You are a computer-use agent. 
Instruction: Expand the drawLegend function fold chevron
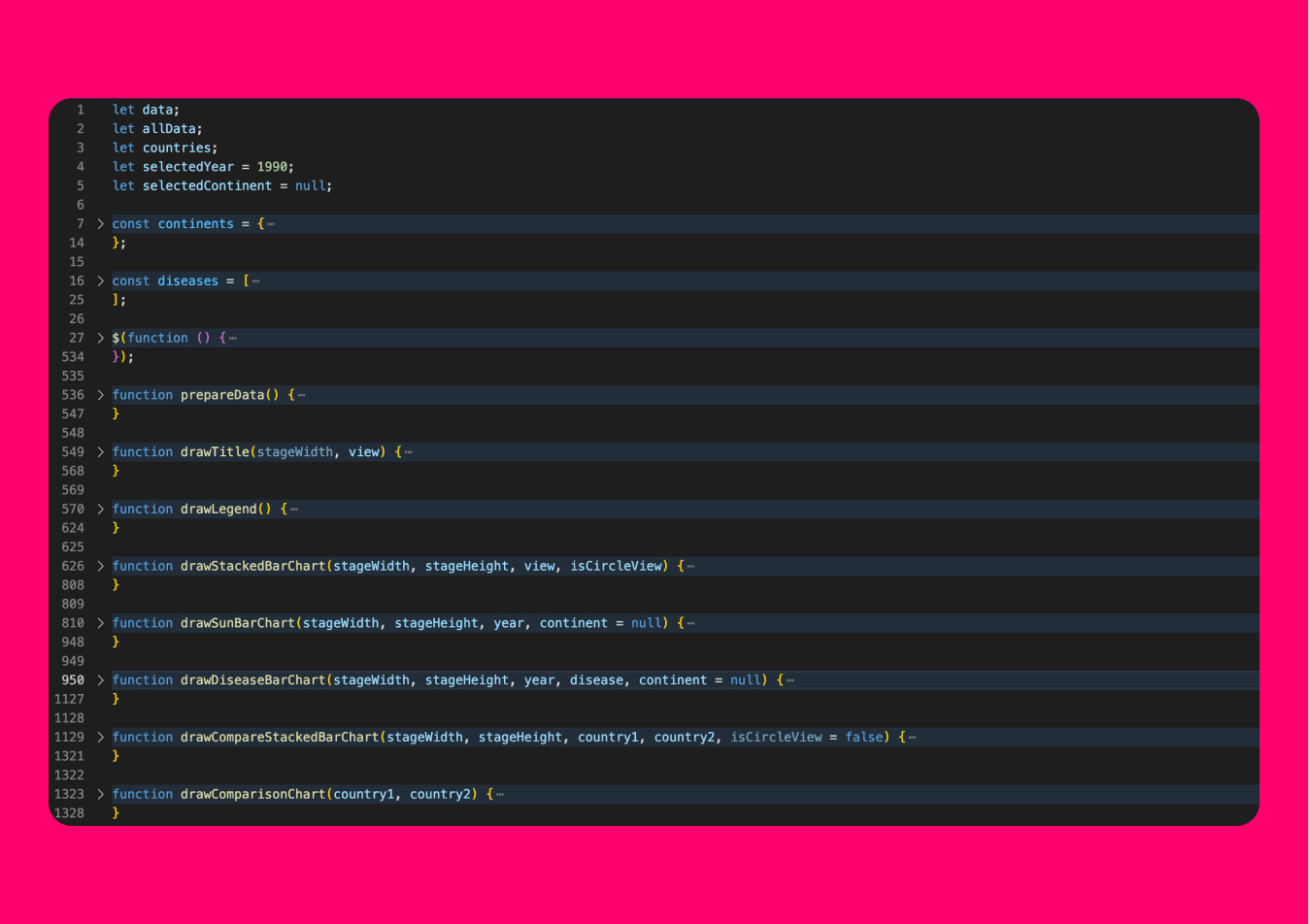100,510
